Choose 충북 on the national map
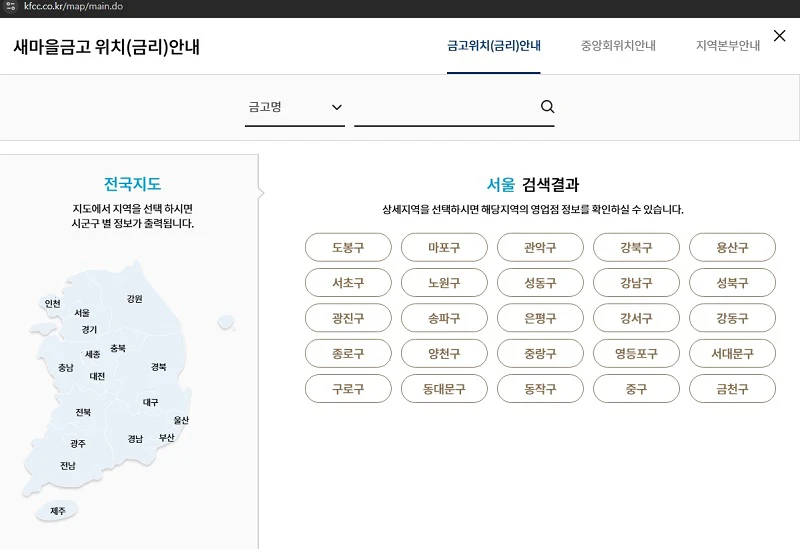 pyautogui.click(x=118, y=348)
